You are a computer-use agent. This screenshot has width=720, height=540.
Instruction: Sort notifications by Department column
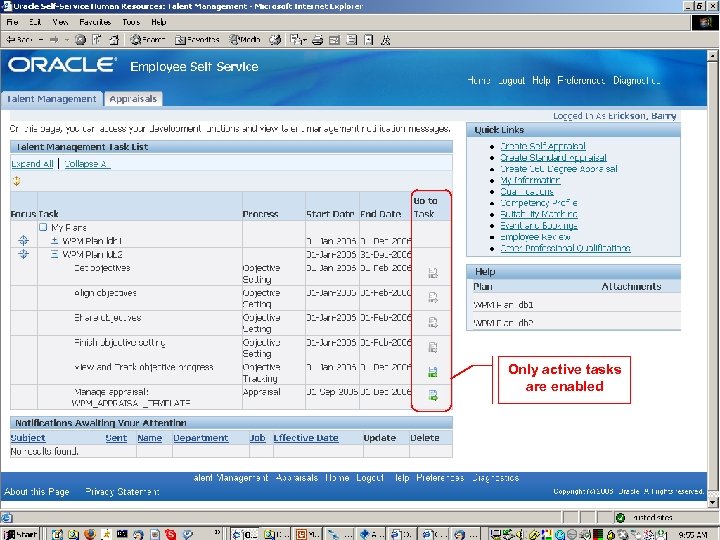[201, 438]
